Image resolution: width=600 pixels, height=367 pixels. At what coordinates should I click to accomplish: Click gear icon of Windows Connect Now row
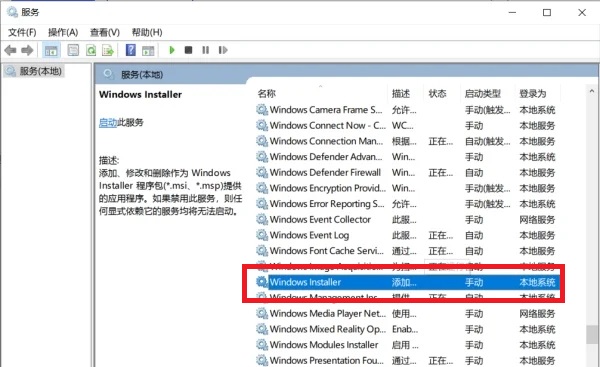(x=262, y=126)
